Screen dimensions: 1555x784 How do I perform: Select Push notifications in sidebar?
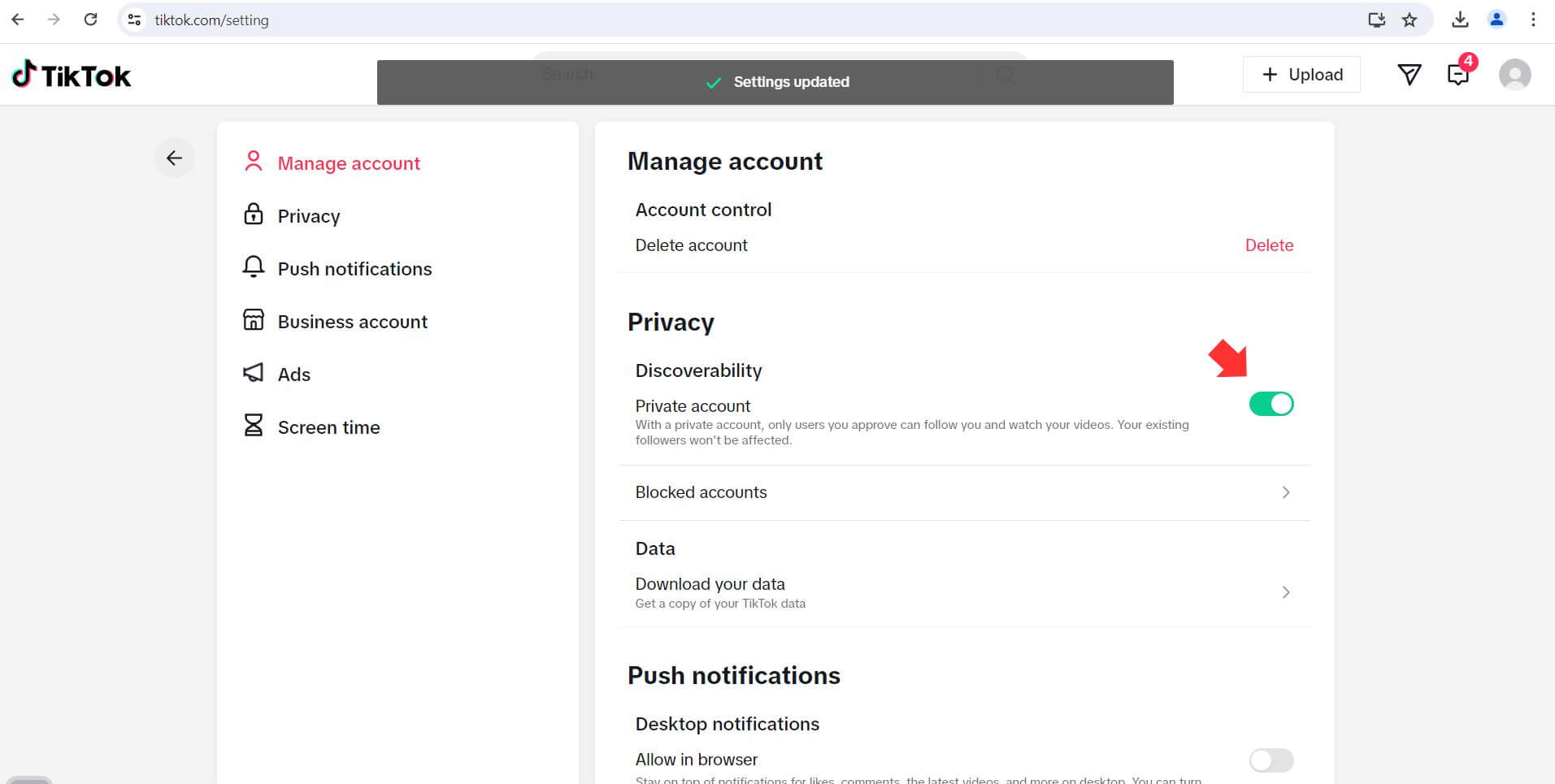pos(354,269)
